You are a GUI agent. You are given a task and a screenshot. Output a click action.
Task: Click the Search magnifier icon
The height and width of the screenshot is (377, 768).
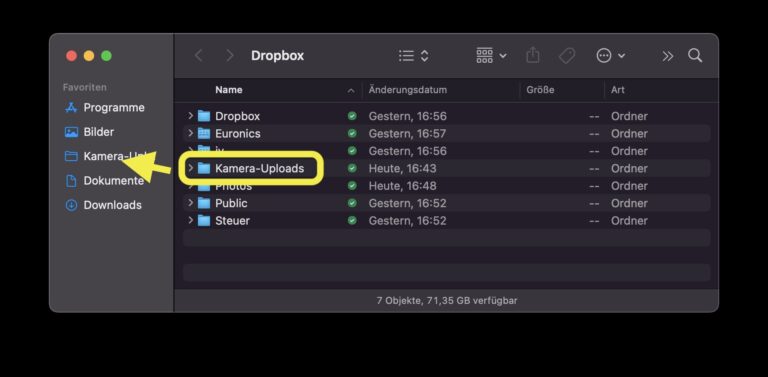pyautogui.click(x=695, y=55)
